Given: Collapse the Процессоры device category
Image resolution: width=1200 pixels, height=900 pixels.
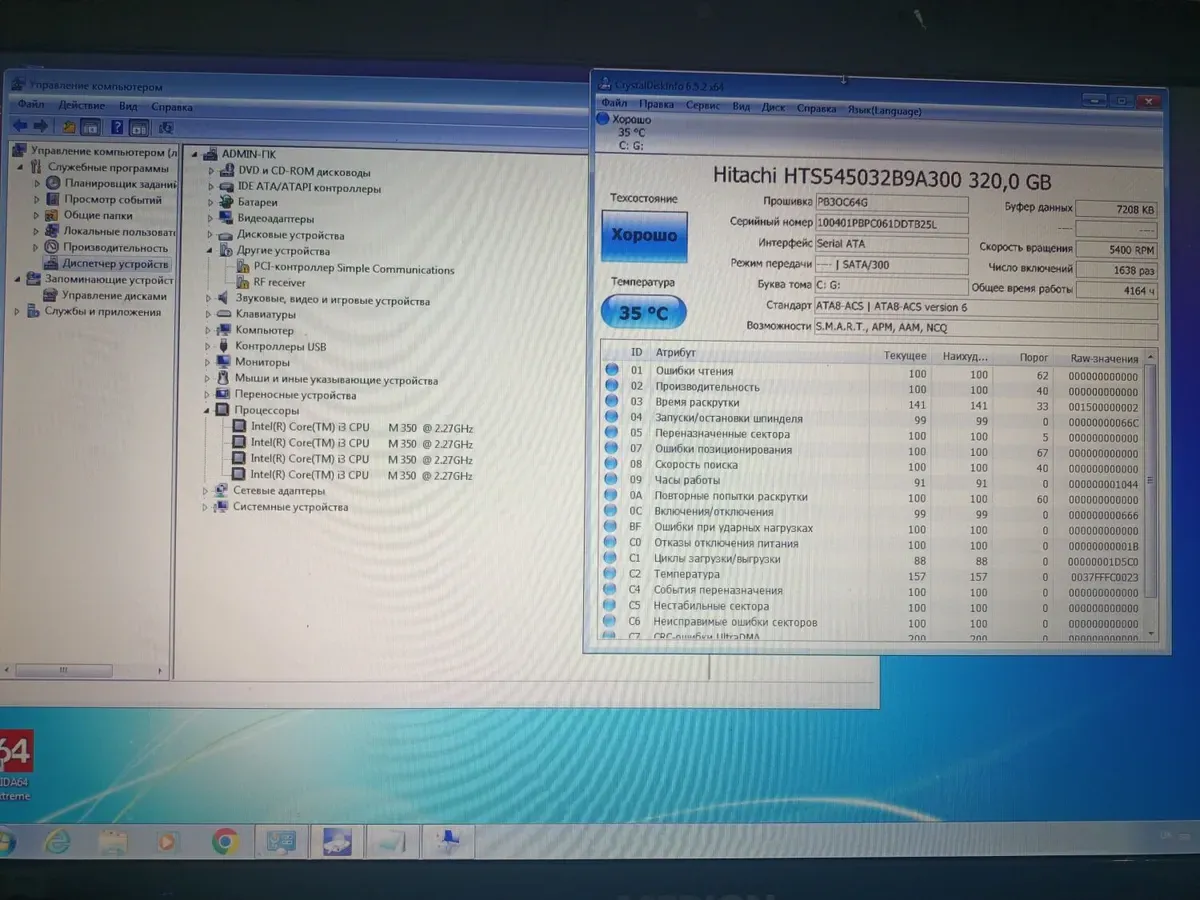Looking at the screenshot, I should 208,410.
